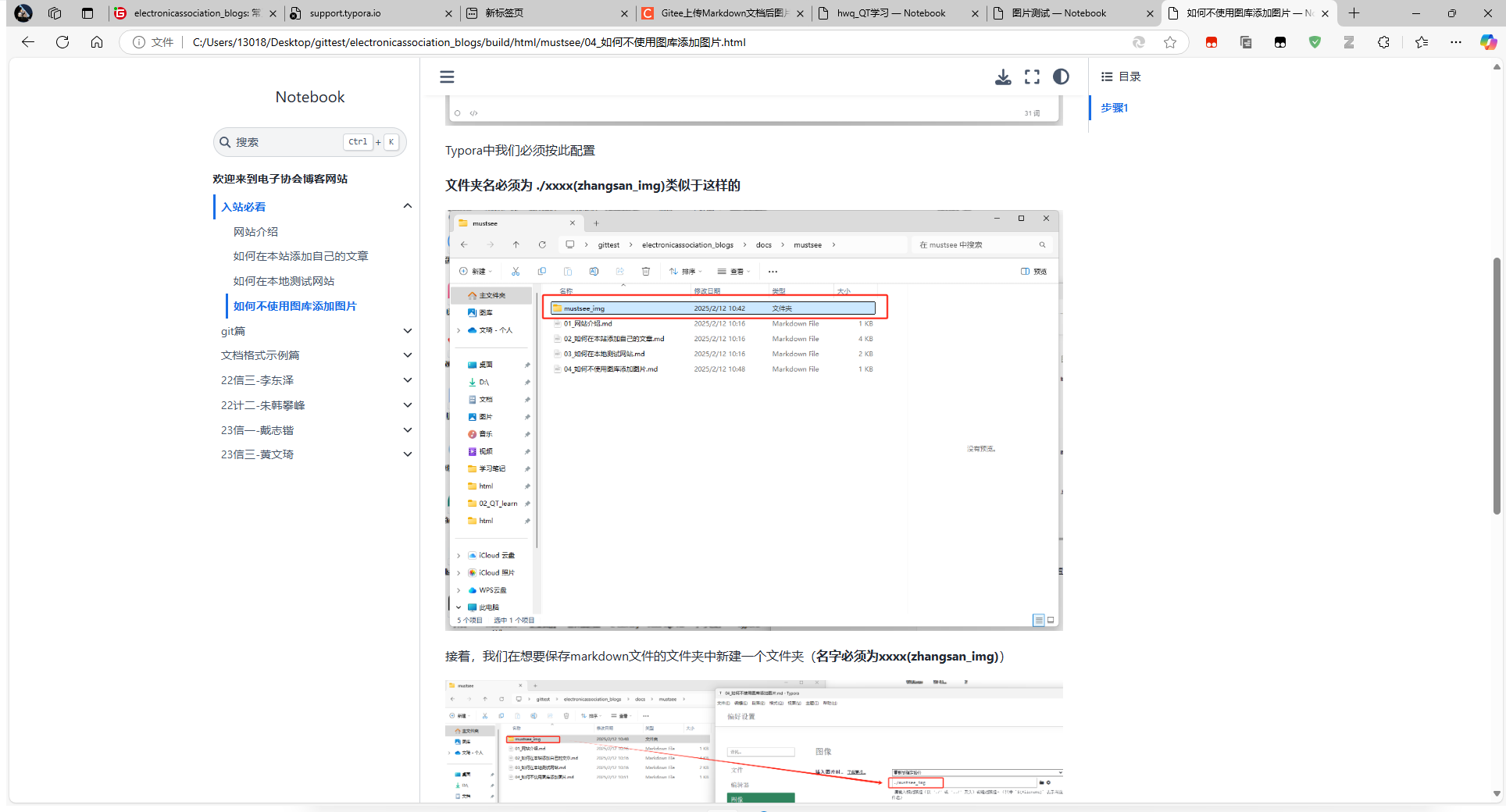Click the 23信一-戴志锴 sidebar text
The height and width of the screenshot is (812, 1506).
[x=258, y=430]
